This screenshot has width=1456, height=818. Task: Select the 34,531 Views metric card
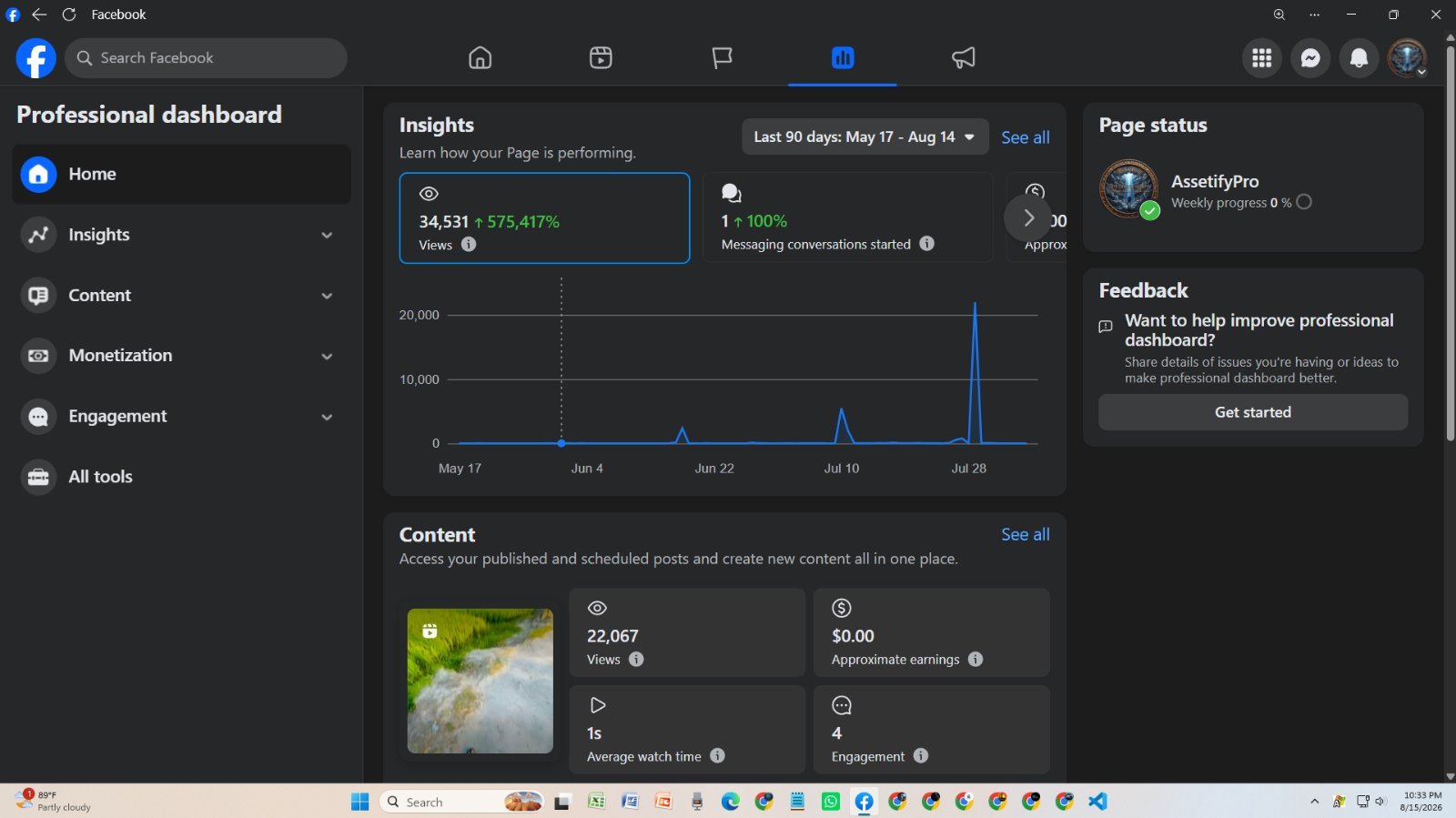[x=544, y=217]
